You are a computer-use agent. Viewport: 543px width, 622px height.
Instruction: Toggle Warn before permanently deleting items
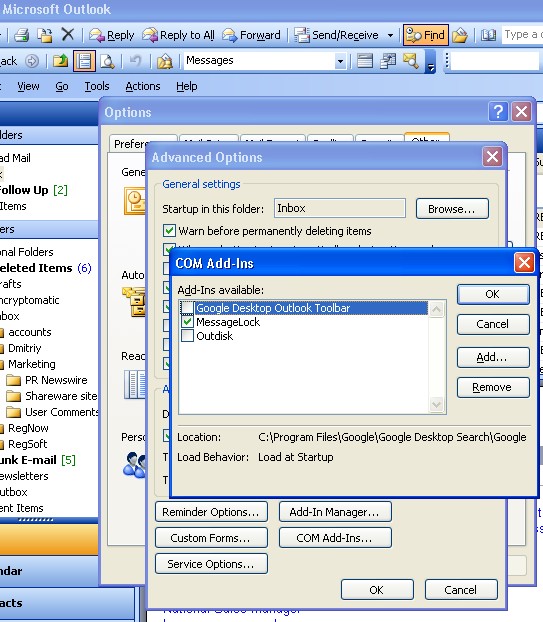pyautogui.click(x=169, y=231)
